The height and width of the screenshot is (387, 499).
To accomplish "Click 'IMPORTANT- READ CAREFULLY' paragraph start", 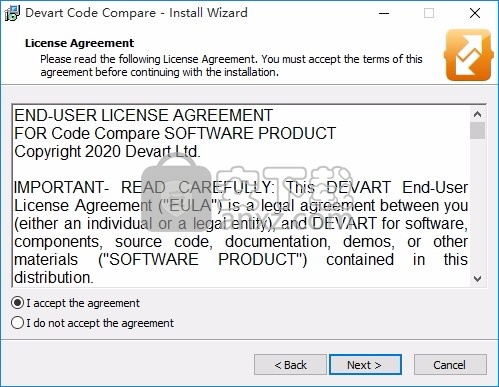I will 144,187.
